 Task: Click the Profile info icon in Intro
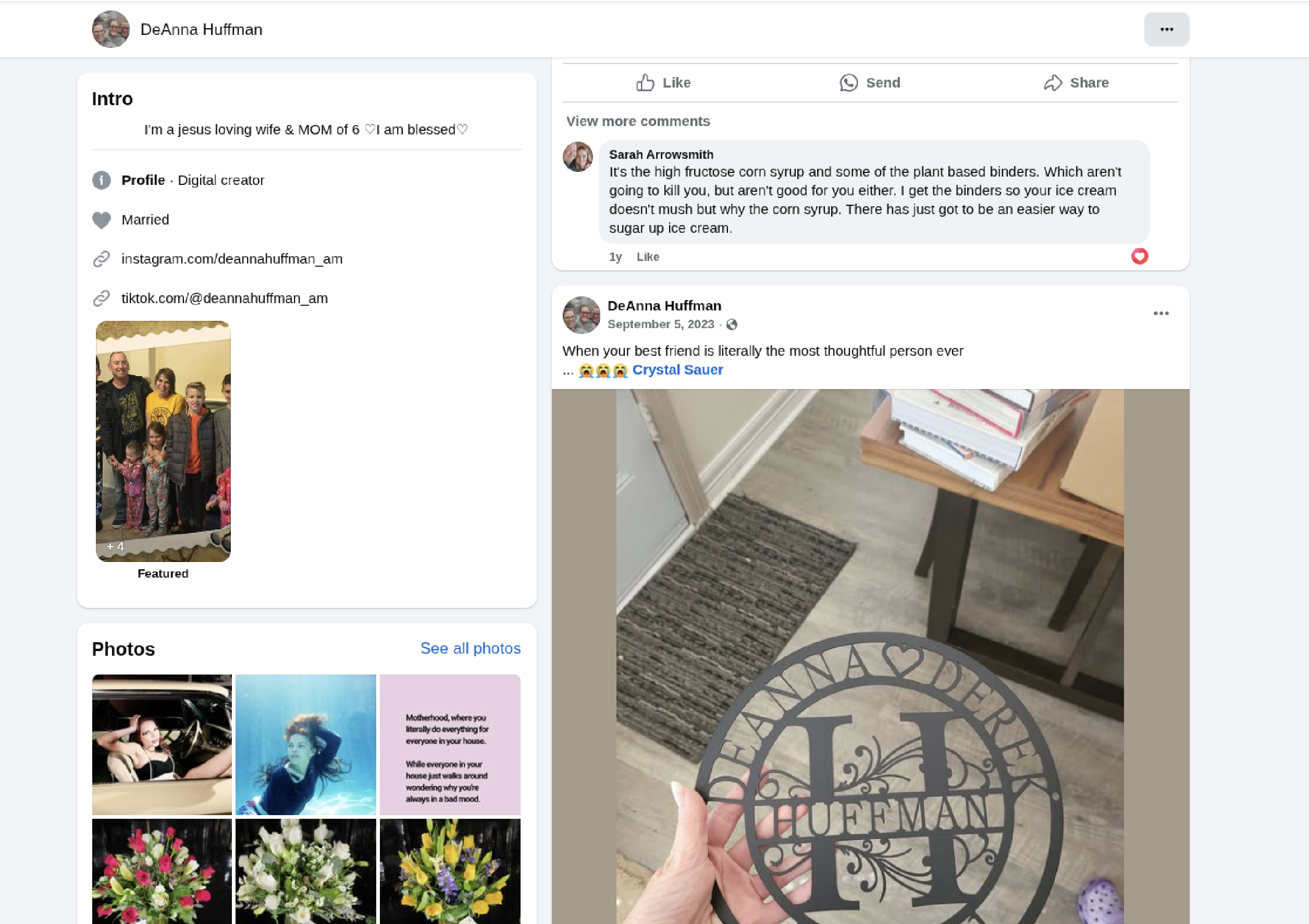(102, 180)
